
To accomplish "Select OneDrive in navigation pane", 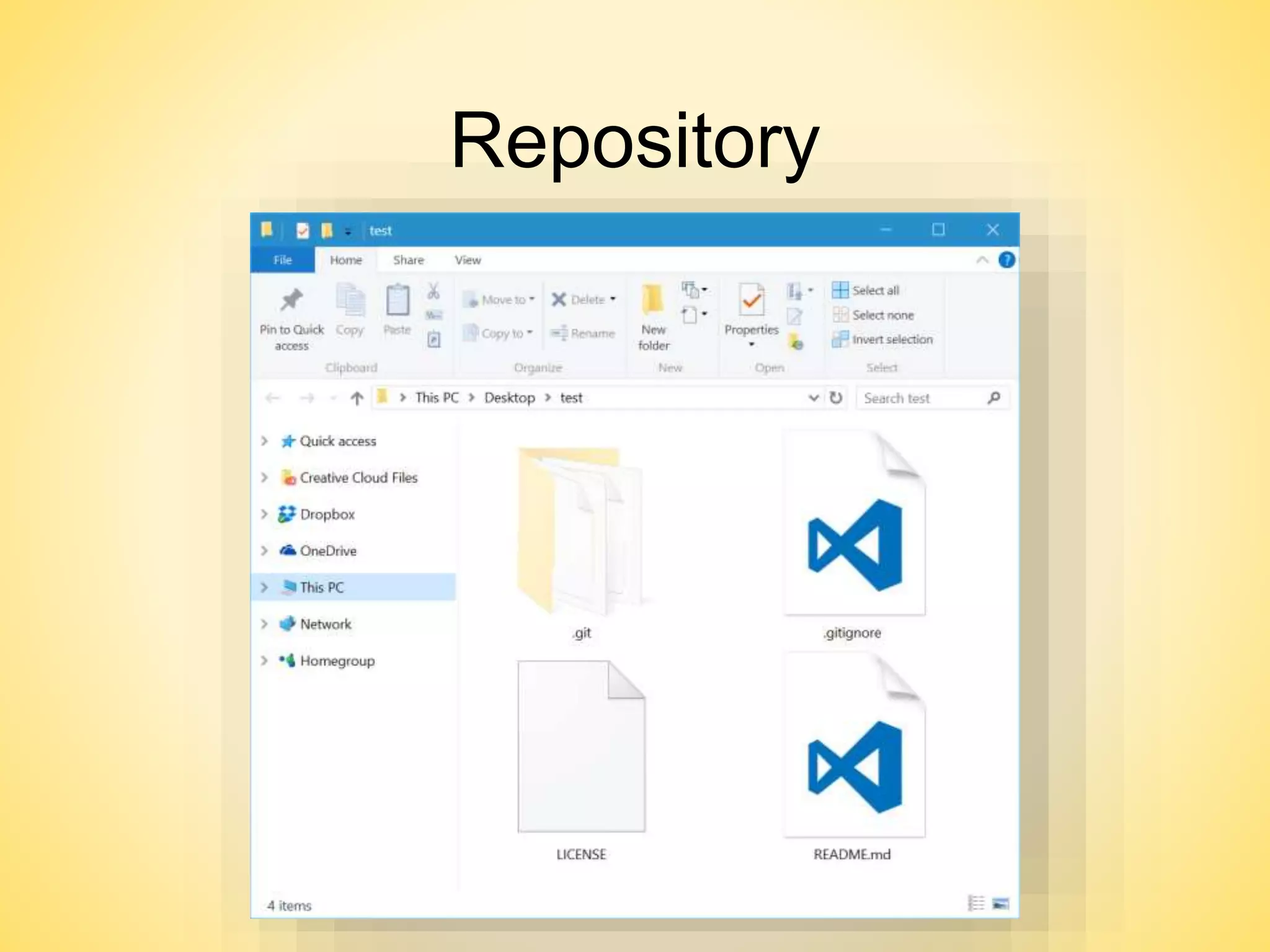I will point(328,551).
